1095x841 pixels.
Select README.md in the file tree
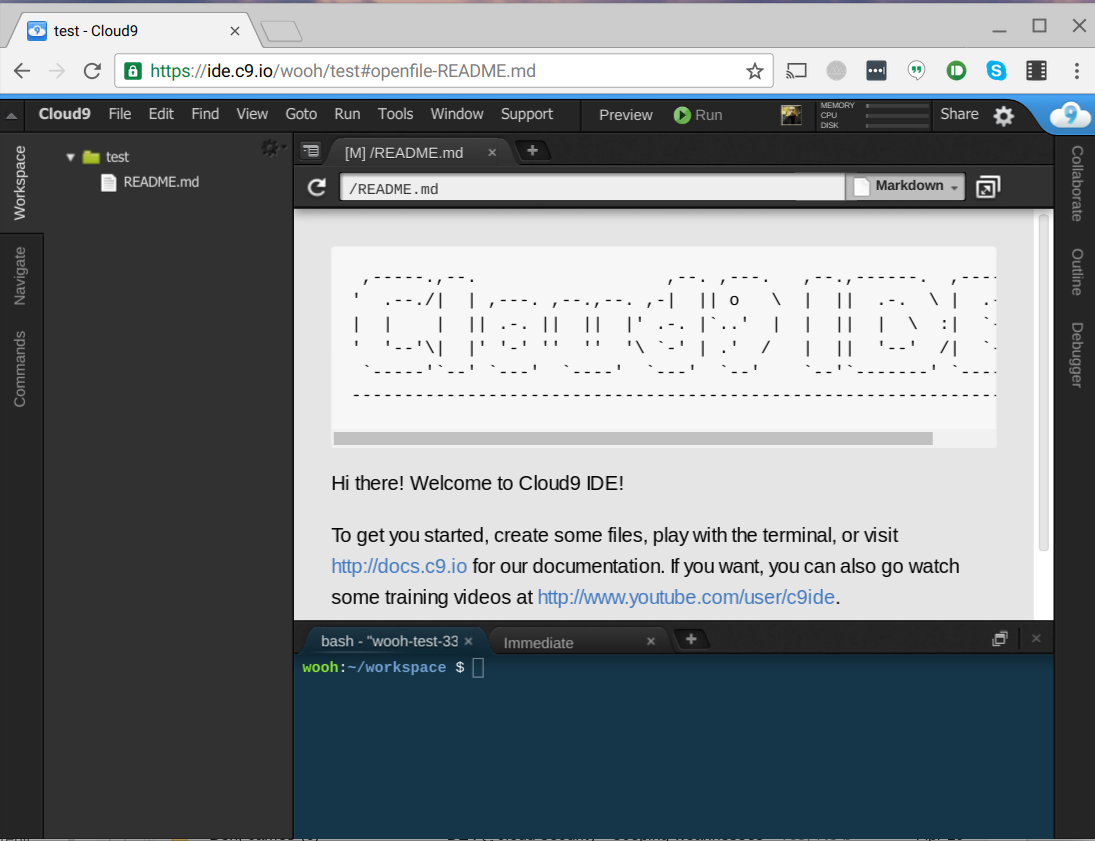pyautogui.click(x=161, y=182)
